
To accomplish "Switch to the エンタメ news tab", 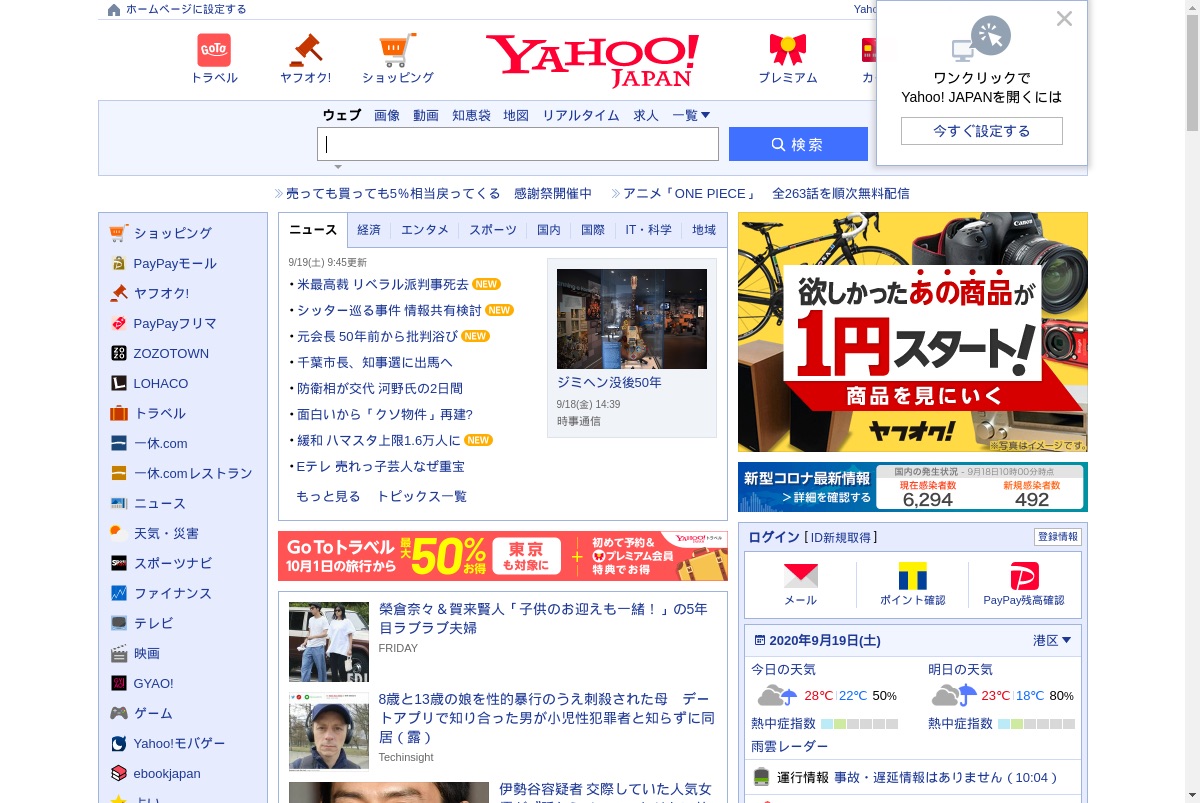I will pyautogui.click(x=425, y=230).
